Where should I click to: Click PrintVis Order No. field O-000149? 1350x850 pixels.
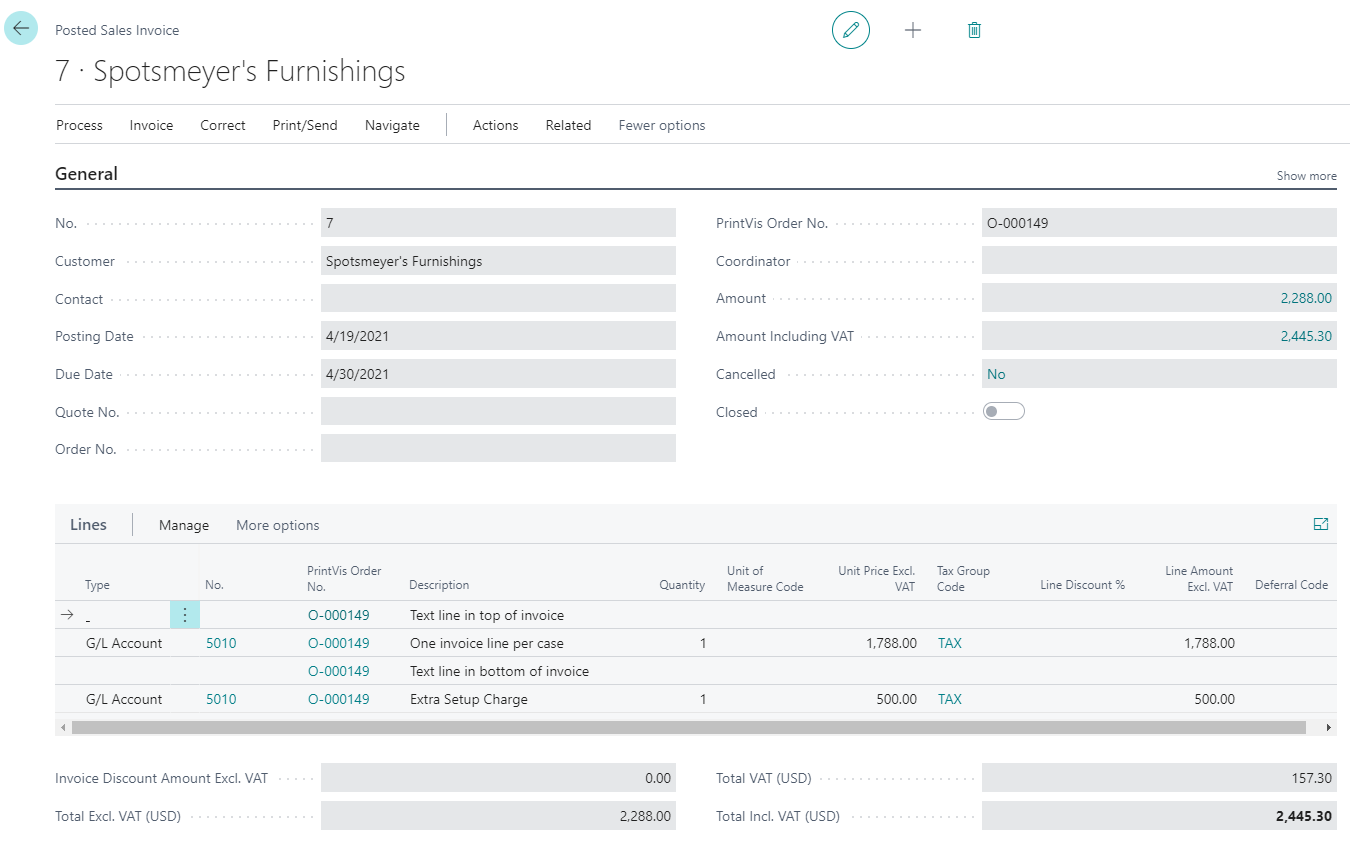1159,223
